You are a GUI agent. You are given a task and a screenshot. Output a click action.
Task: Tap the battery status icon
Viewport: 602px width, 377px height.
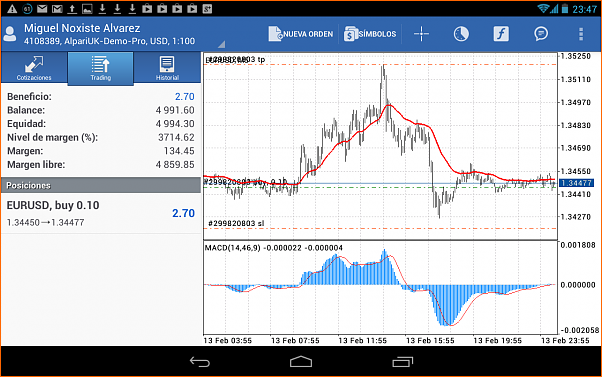coord(565,8)
